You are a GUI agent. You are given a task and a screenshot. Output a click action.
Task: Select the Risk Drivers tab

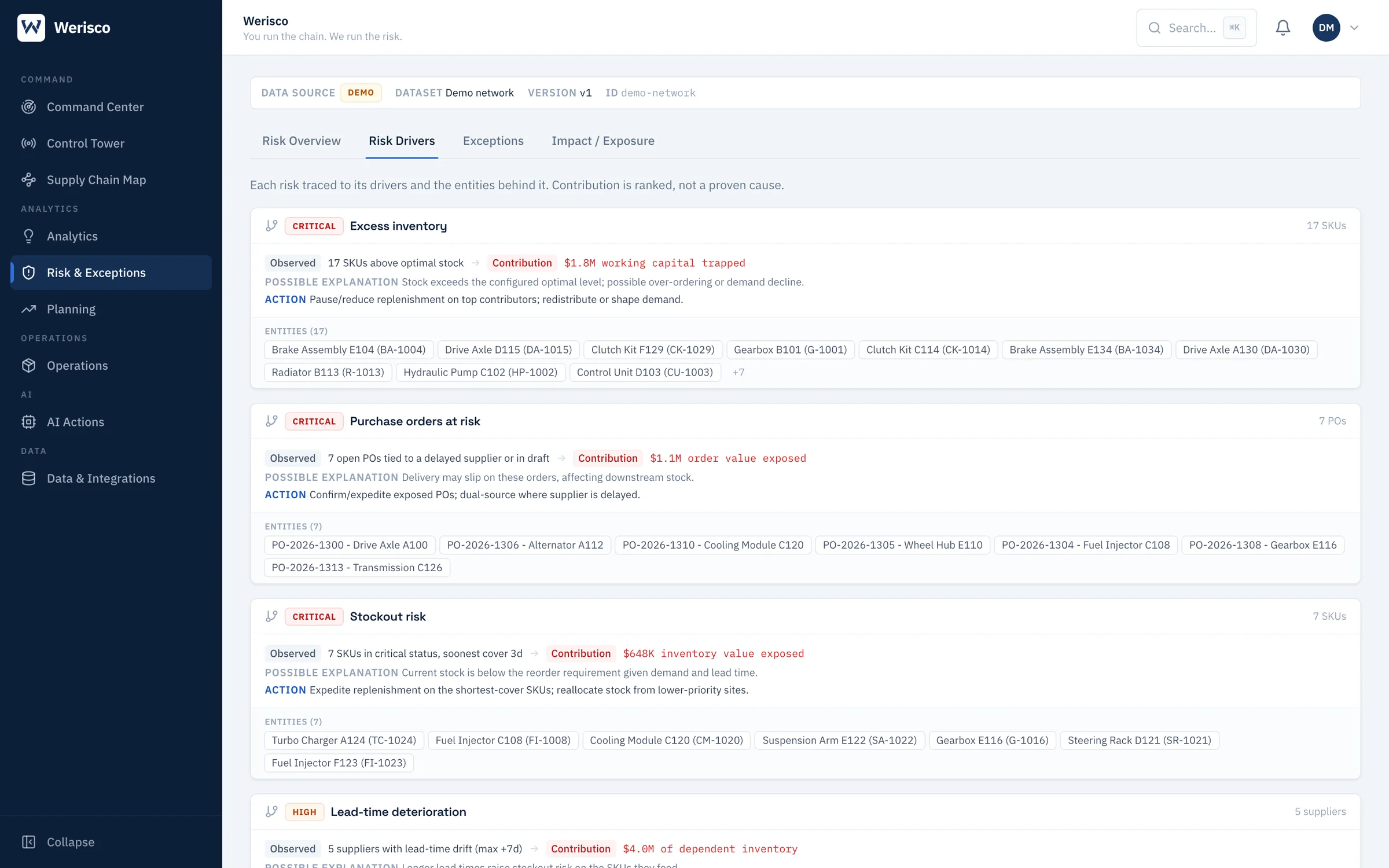402,141
